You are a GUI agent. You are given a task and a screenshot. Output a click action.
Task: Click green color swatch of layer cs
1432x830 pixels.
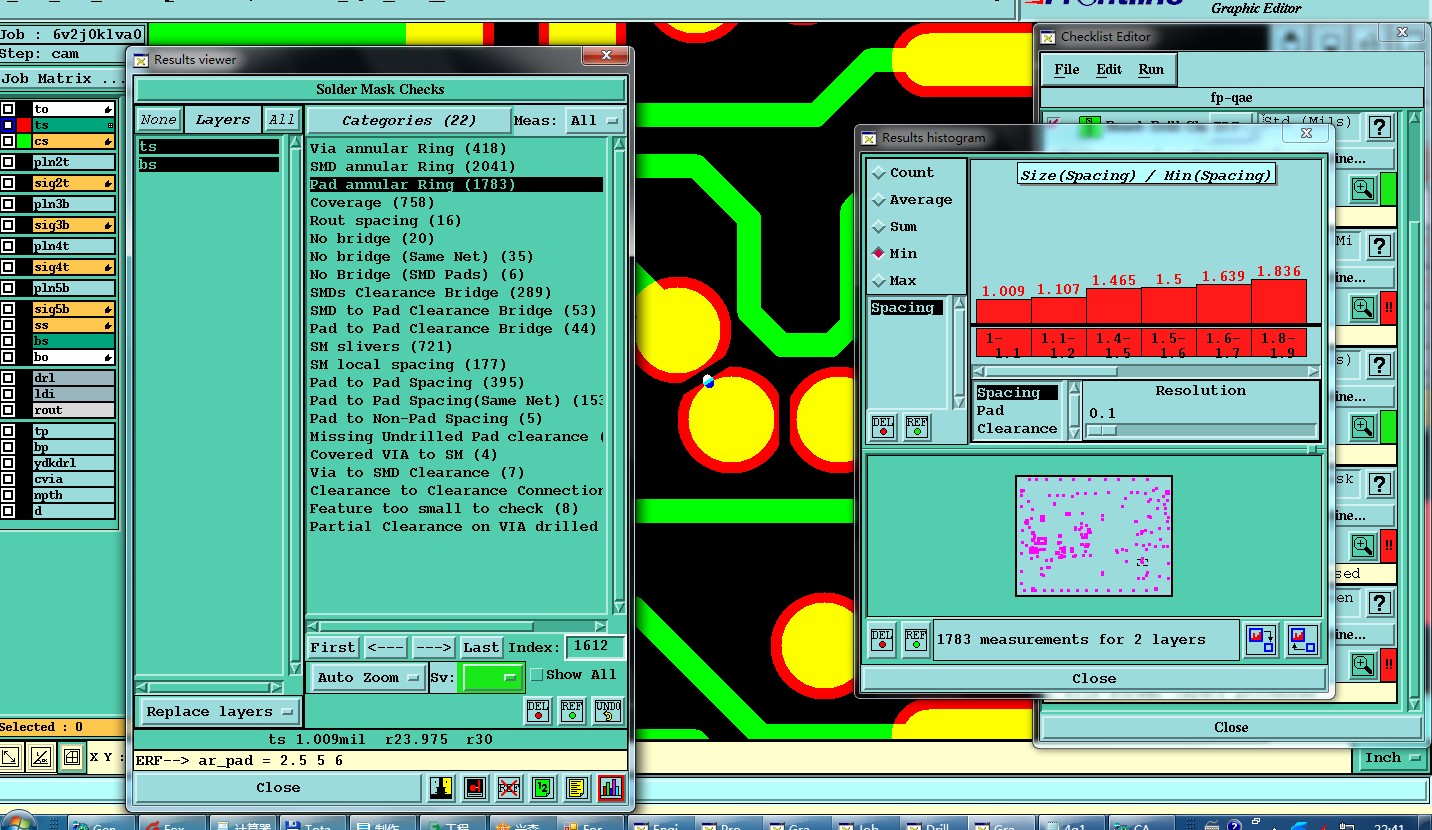tap(24, 141)
